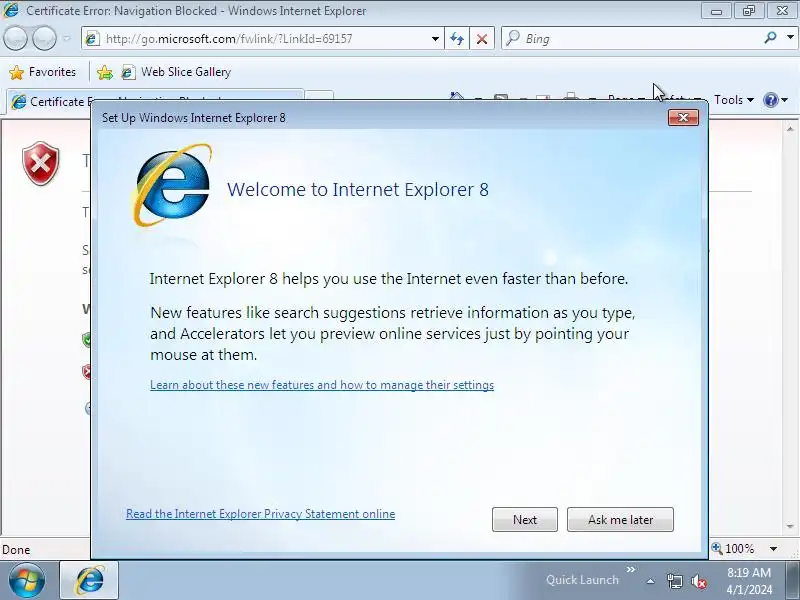Click the Internet Explorer logo in setup dialog
The width and height of the screenshot is (800, 600).
(x=172, y=186)
